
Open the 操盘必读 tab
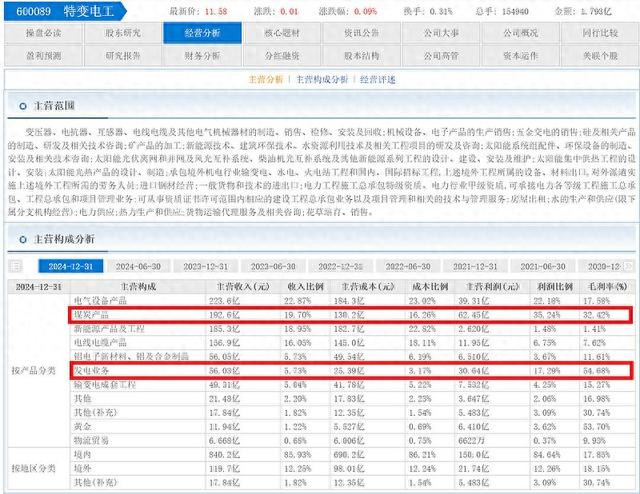pyautogui.click(x=43, y=33)
